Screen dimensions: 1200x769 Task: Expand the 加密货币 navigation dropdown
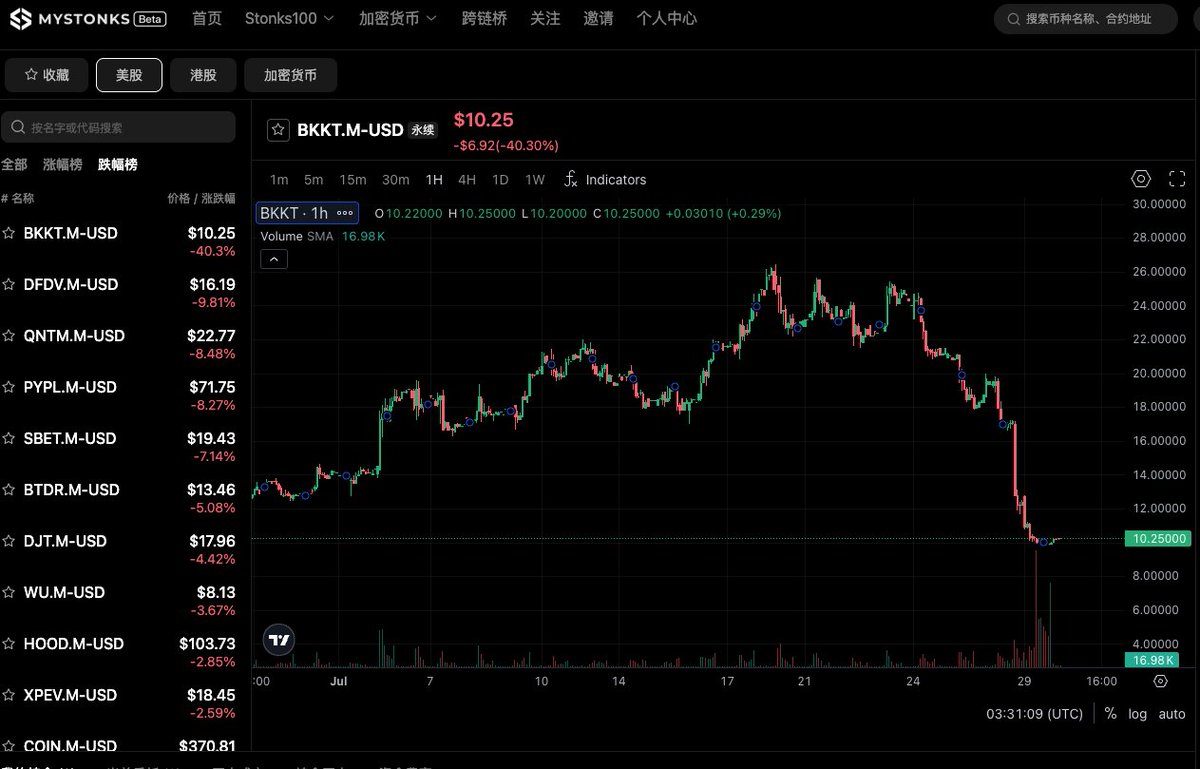[x=398, y=18]
